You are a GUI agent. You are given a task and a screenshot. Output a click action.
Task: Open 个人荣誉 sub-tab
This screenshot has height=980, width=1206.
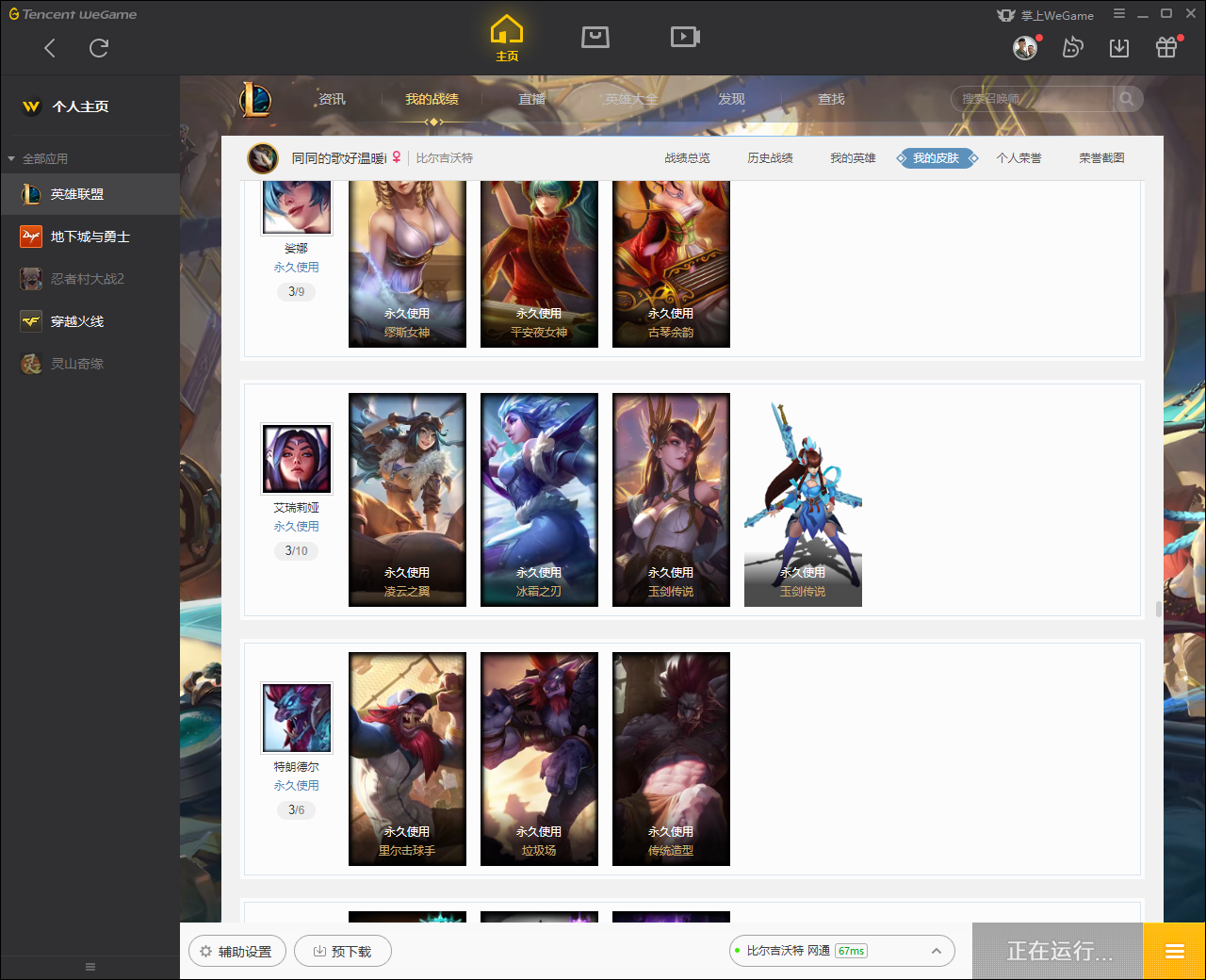(x=1019, y=158)
